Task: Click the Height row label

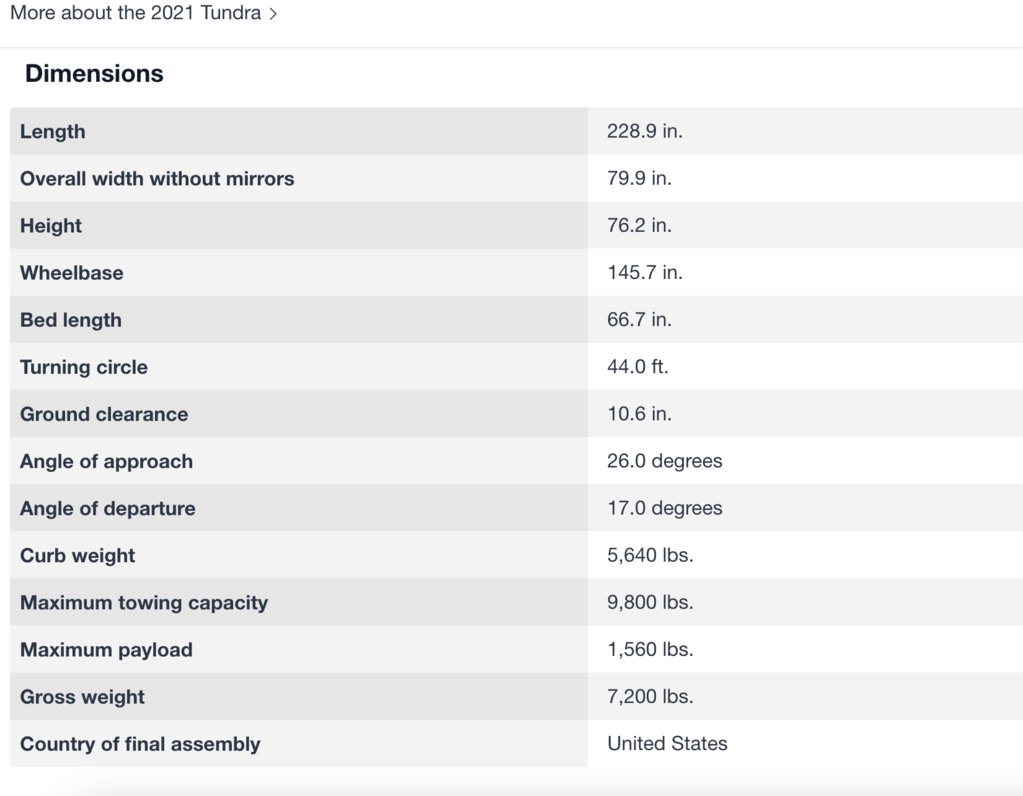Action: [51, 226]
